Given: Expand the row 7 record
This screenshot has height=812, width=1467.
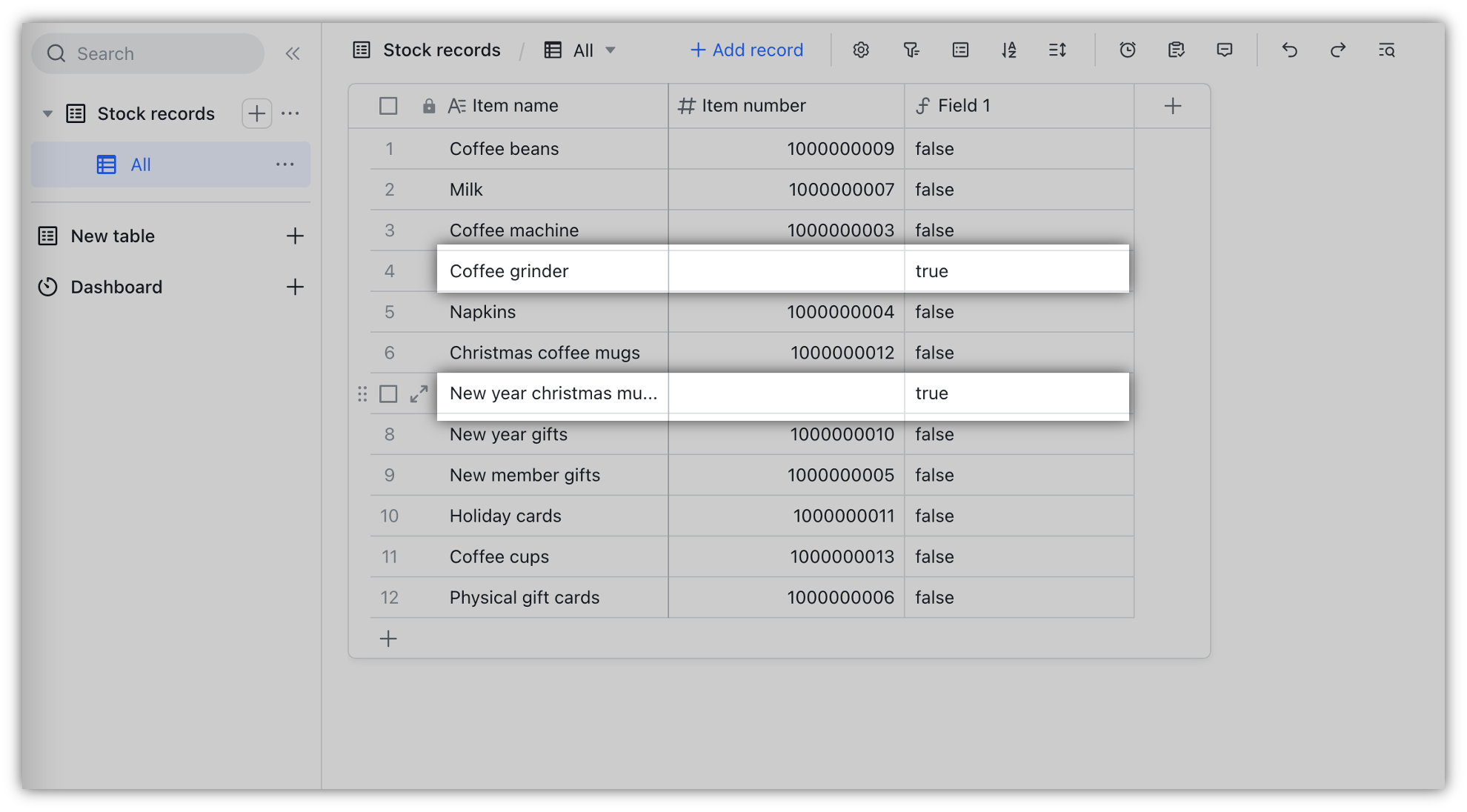Looking at the screenshot, I should (420, 392).
